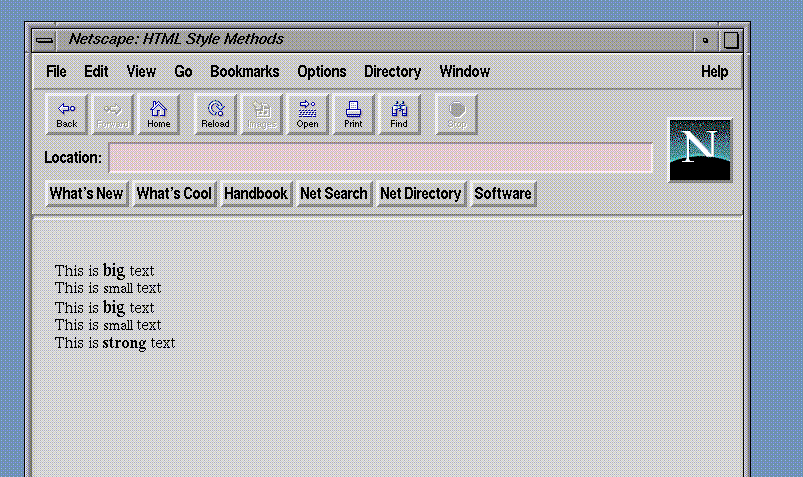Image resolution: width=803 pixels, height=477 pixels.
Task: Click the first 'This is small text' line
Action: coord(108,288)
